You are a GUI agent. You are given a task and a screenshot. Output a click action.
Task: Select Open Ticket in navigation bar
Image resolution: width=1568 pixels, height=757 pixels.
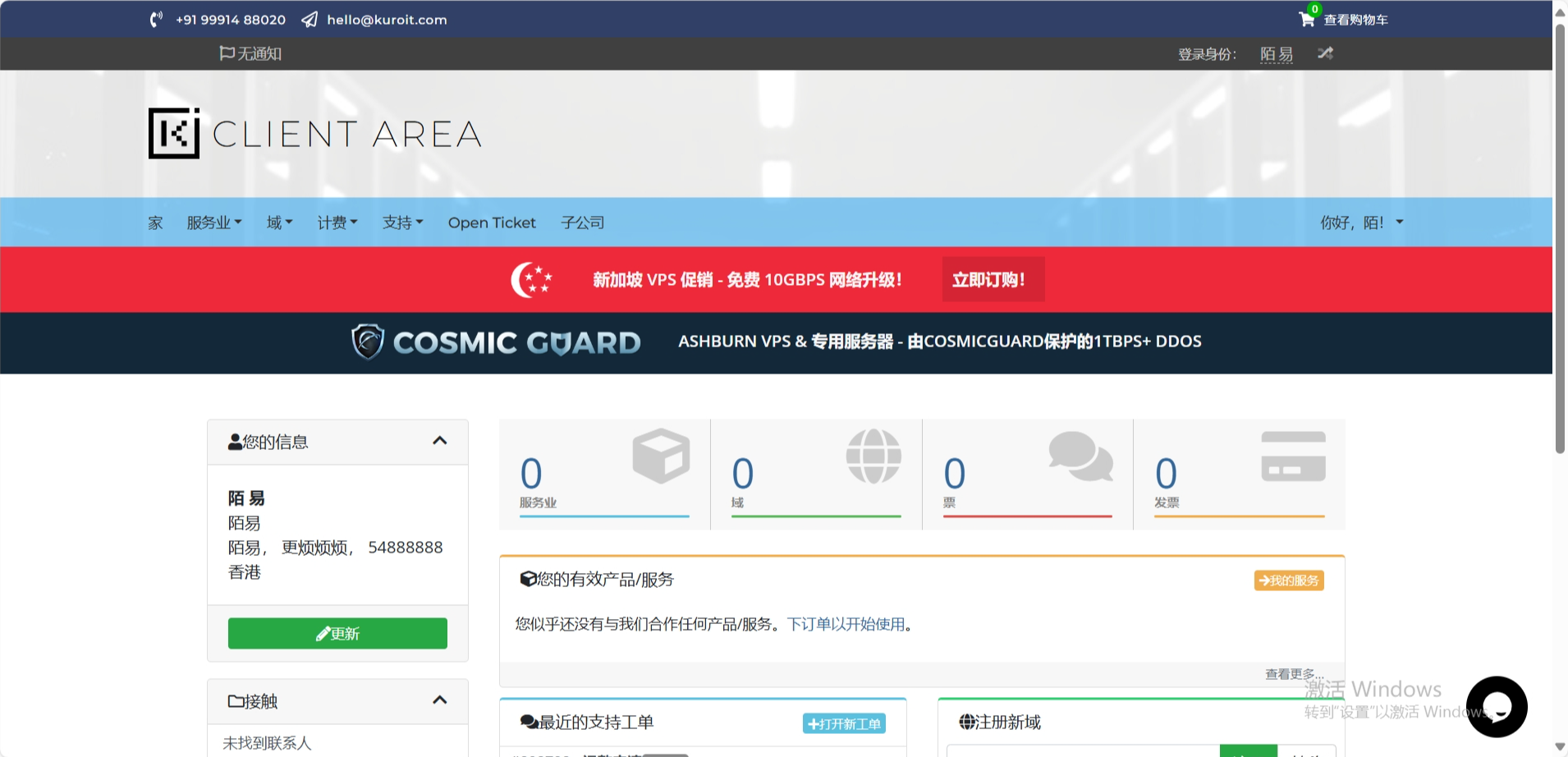pos(491,223)
